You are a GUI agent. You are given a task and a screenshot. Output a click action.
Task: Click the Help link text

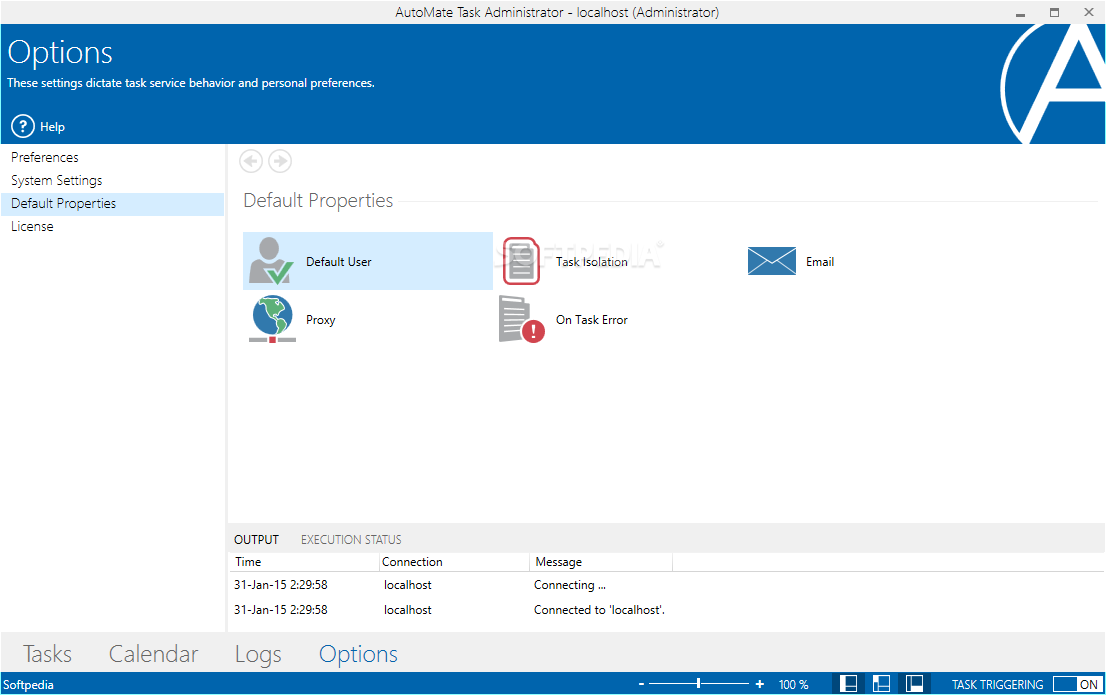(x=52, y=127)
